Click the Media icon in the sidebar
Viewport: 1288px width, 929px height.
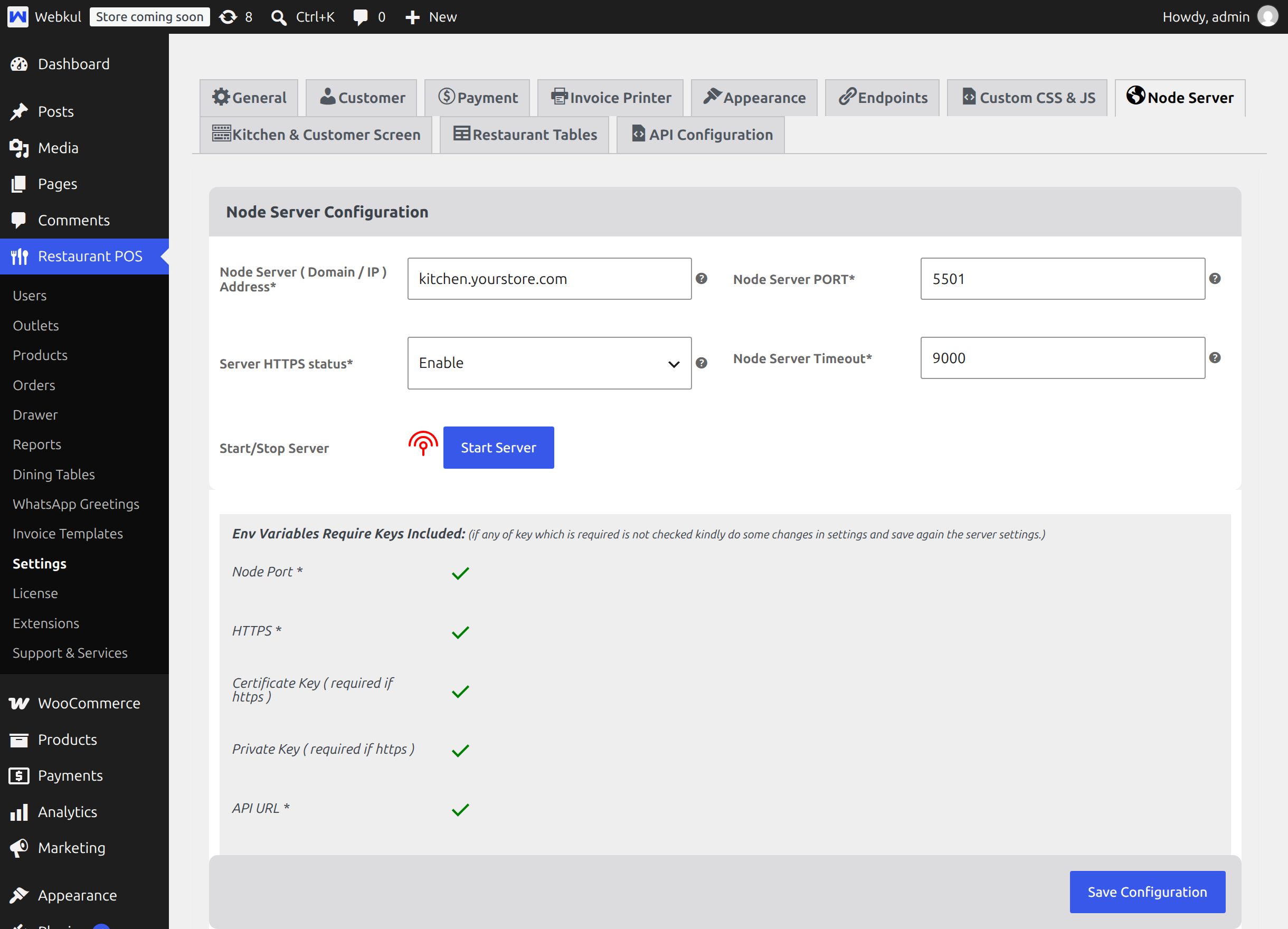(19, 148)
